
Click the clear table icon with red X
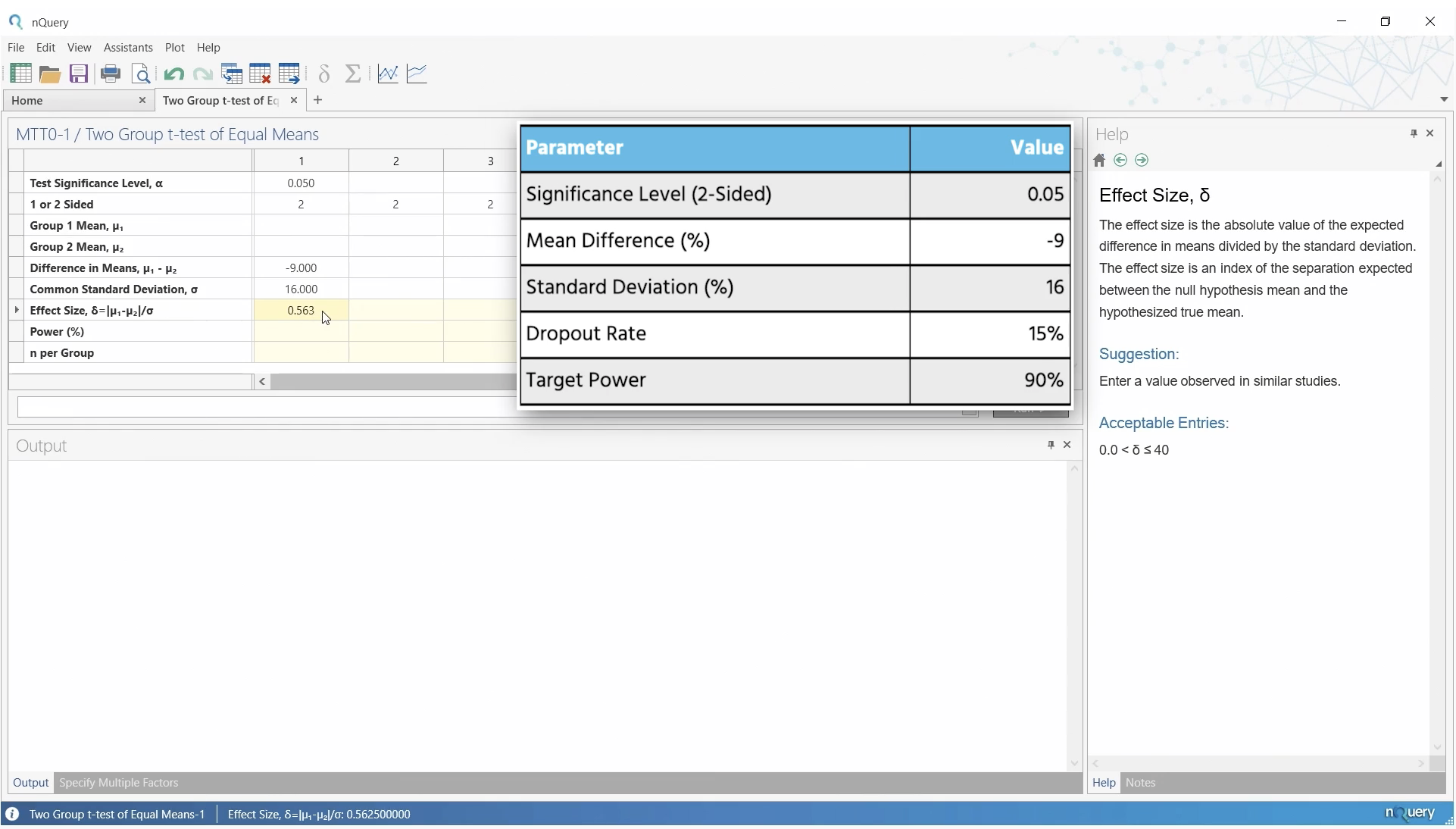click(261, 74)
